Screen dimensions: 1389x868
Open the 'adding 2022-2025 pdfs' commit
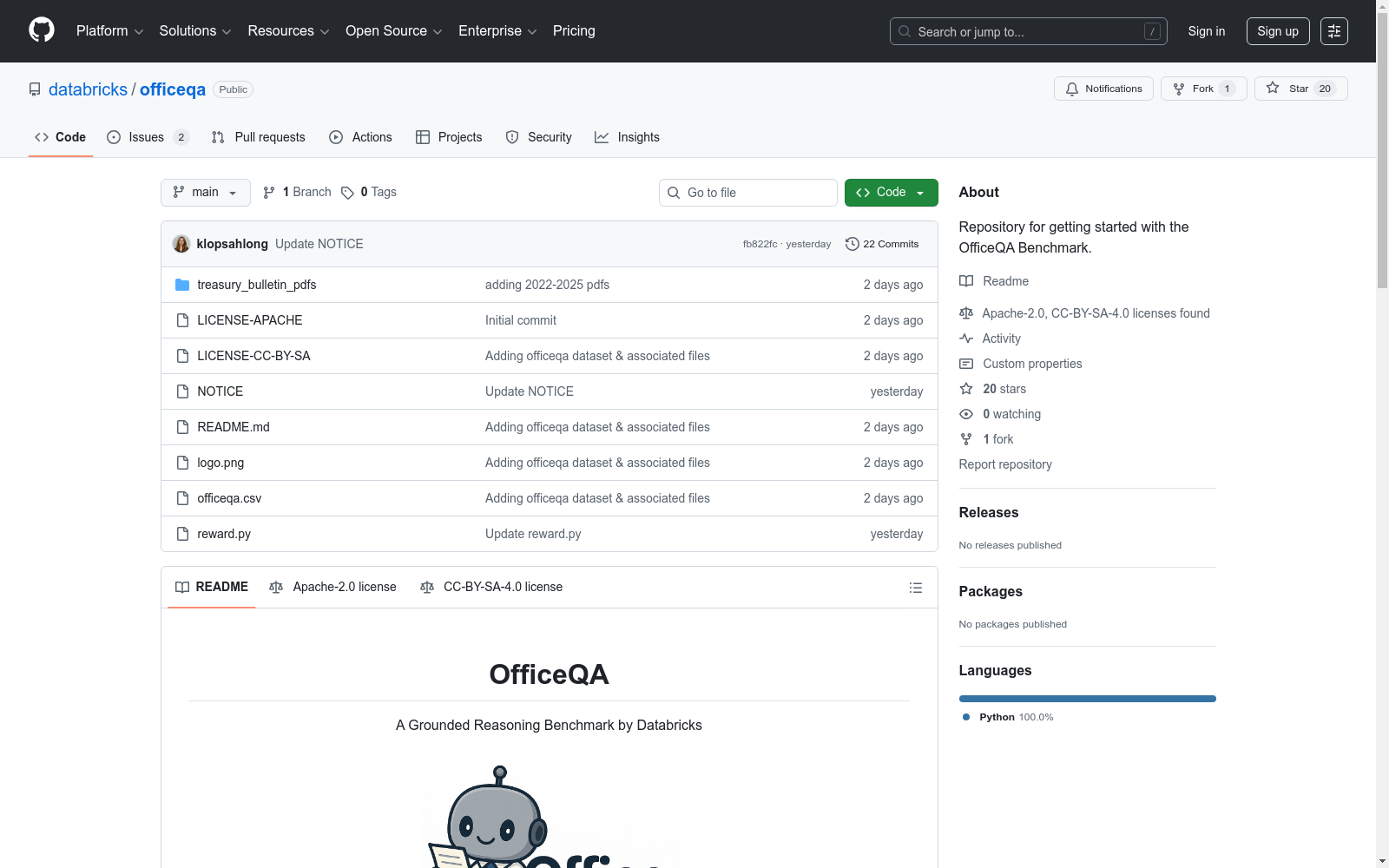click(547, 285)
